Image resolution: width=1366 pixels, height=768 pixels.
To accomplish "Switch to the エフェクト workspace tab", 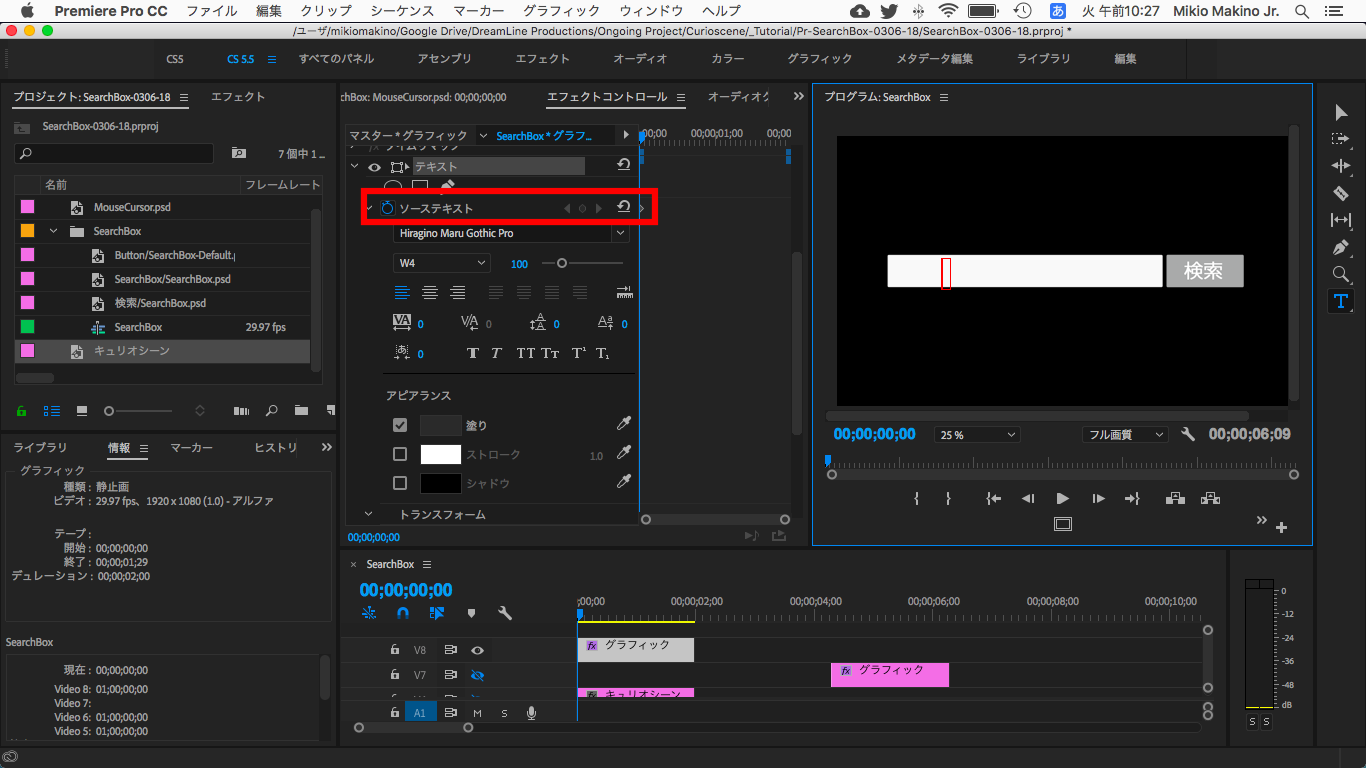I will [x=542, y=59].
